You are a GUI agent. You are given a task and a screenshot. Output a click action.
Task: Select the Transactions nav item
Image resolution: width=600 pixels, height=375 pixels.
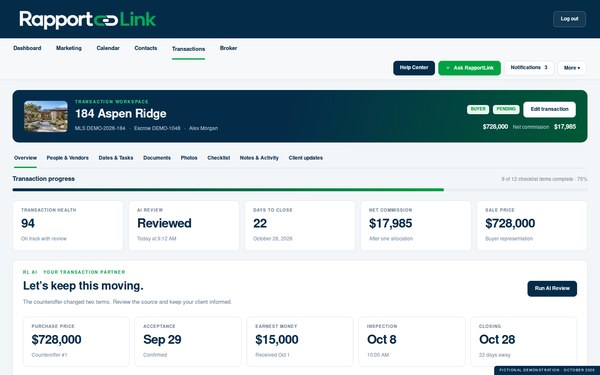tap(188, 49)
